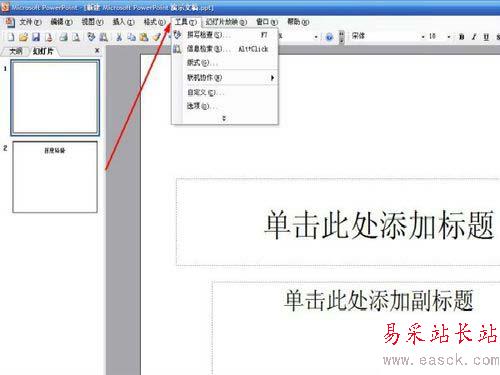Open the 编辑 (Edit) menu
Screen dimensions: 500x375
pyautogui.click(x=61, y=22)
